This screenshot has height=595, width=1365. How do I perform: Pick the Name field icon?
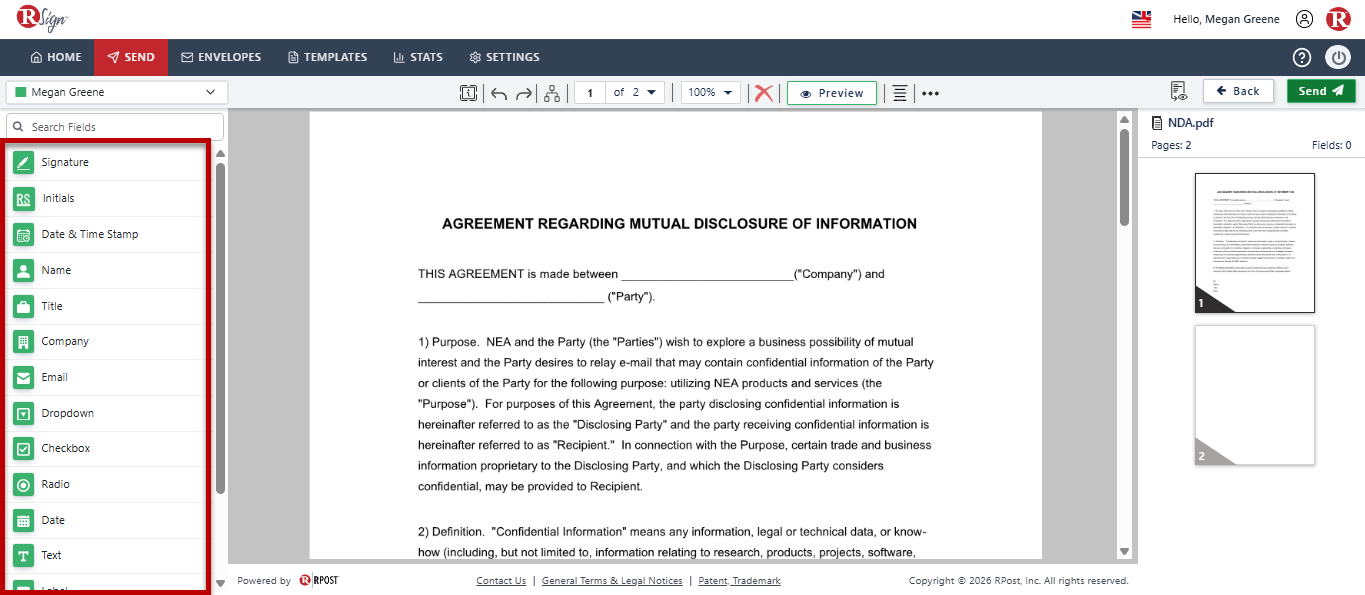tap(24, 270)
